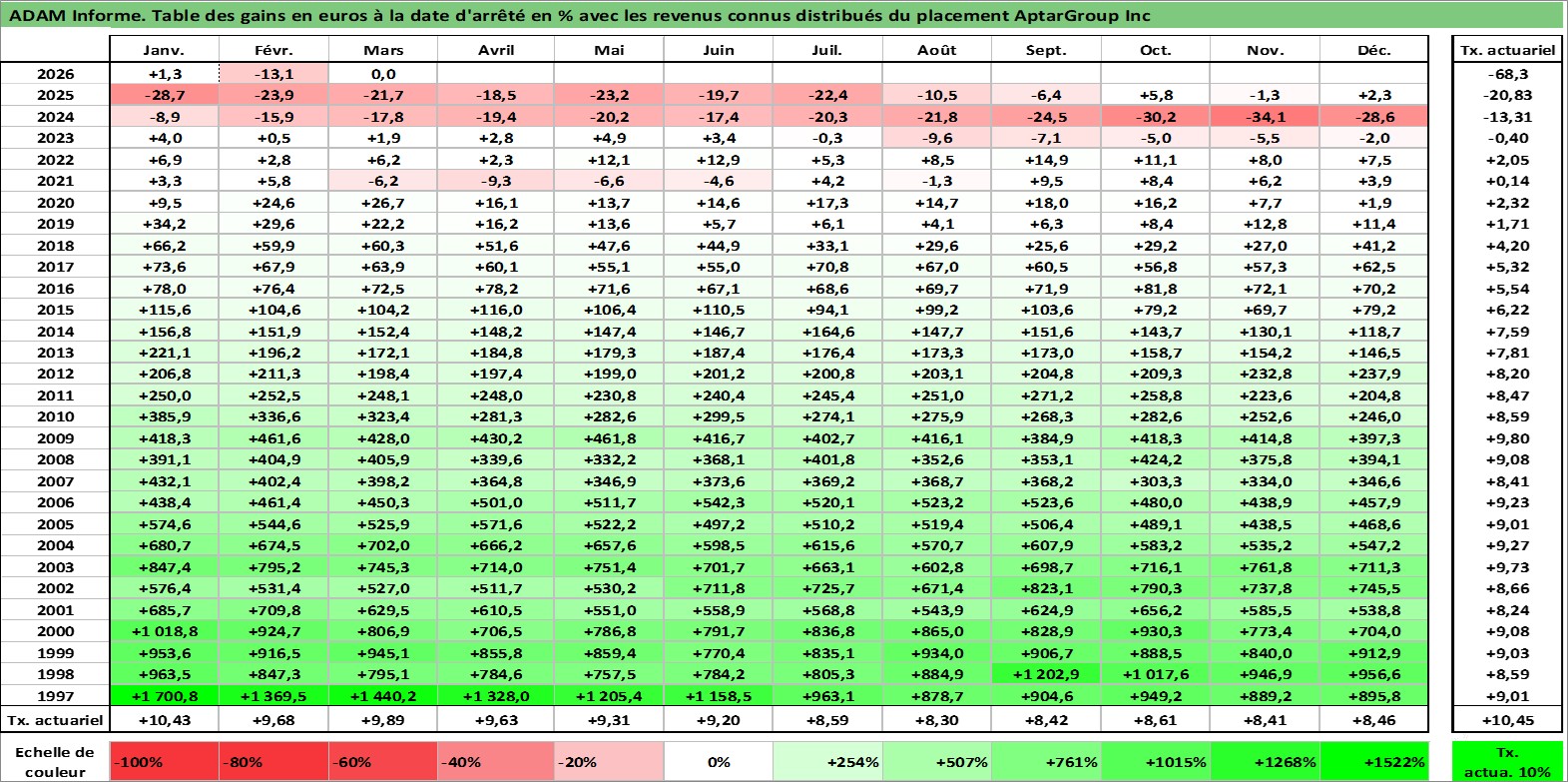Select the +10,45 overall actuarial rate cell
This screenshot has height=782, width=1568.
[x=1507, y=719]
